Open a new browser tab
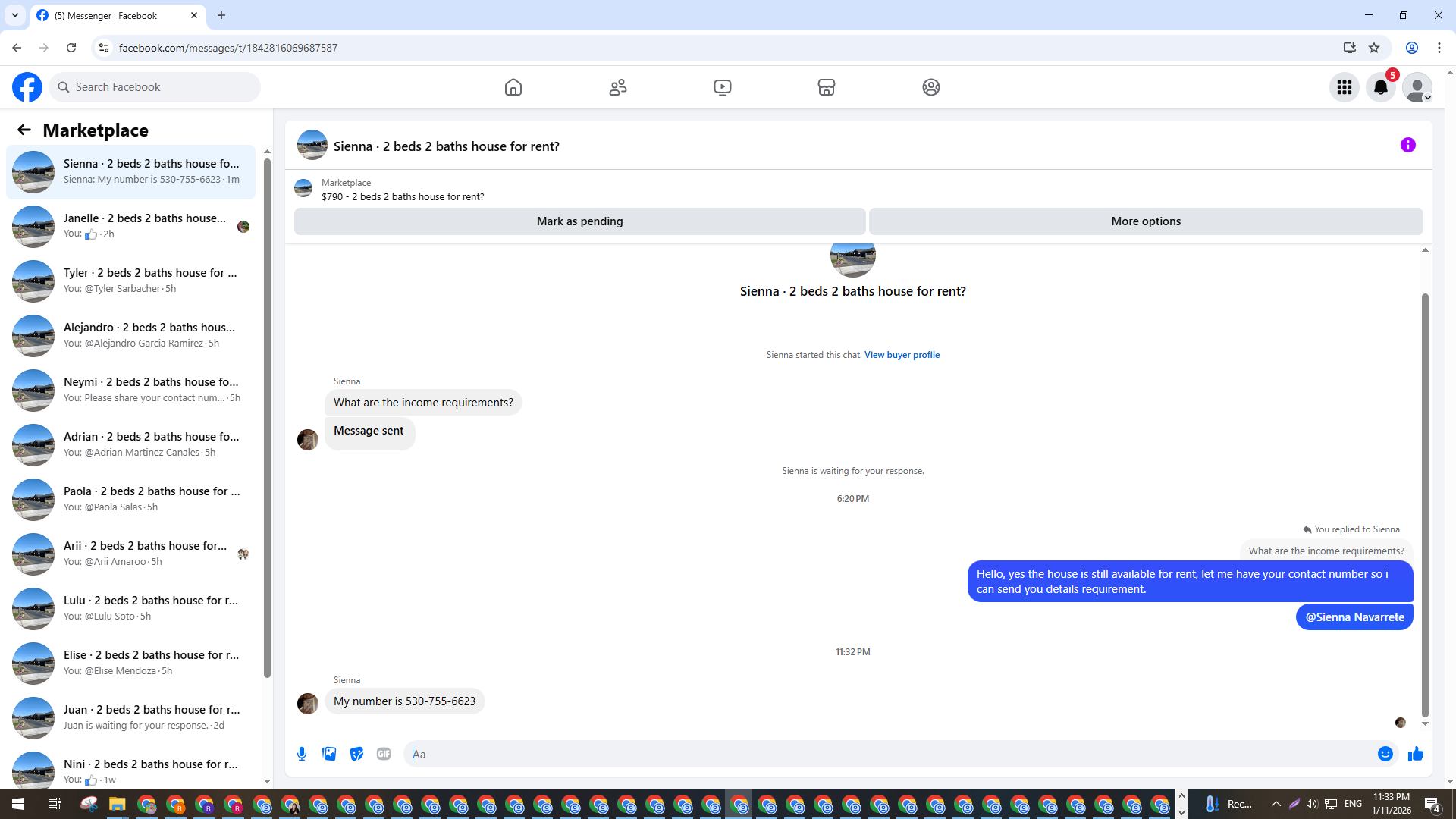The image size is (1456, 819). click(221, 15)
